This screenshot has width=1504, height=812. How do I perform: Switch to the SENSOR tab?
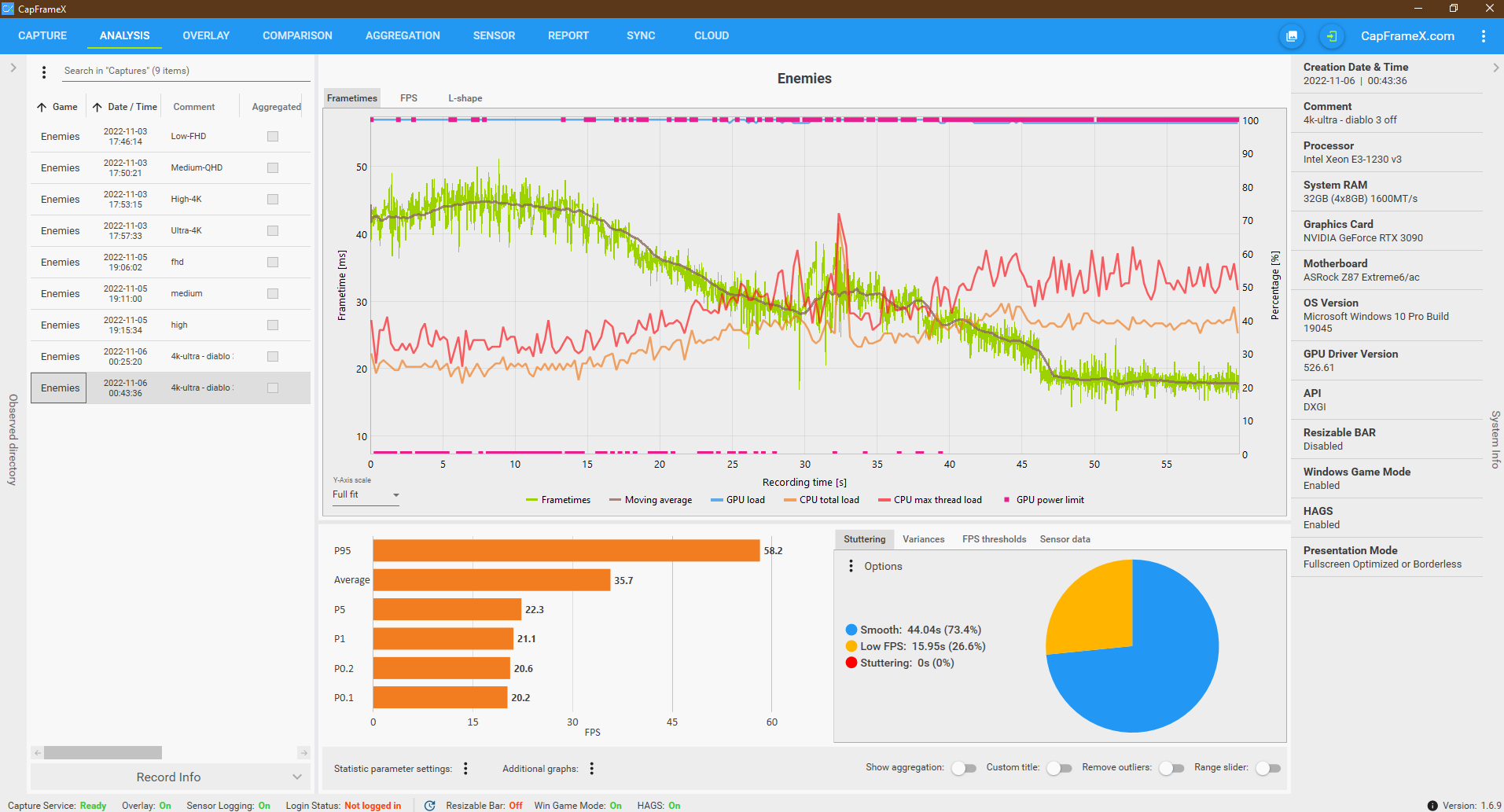[494, 35]
